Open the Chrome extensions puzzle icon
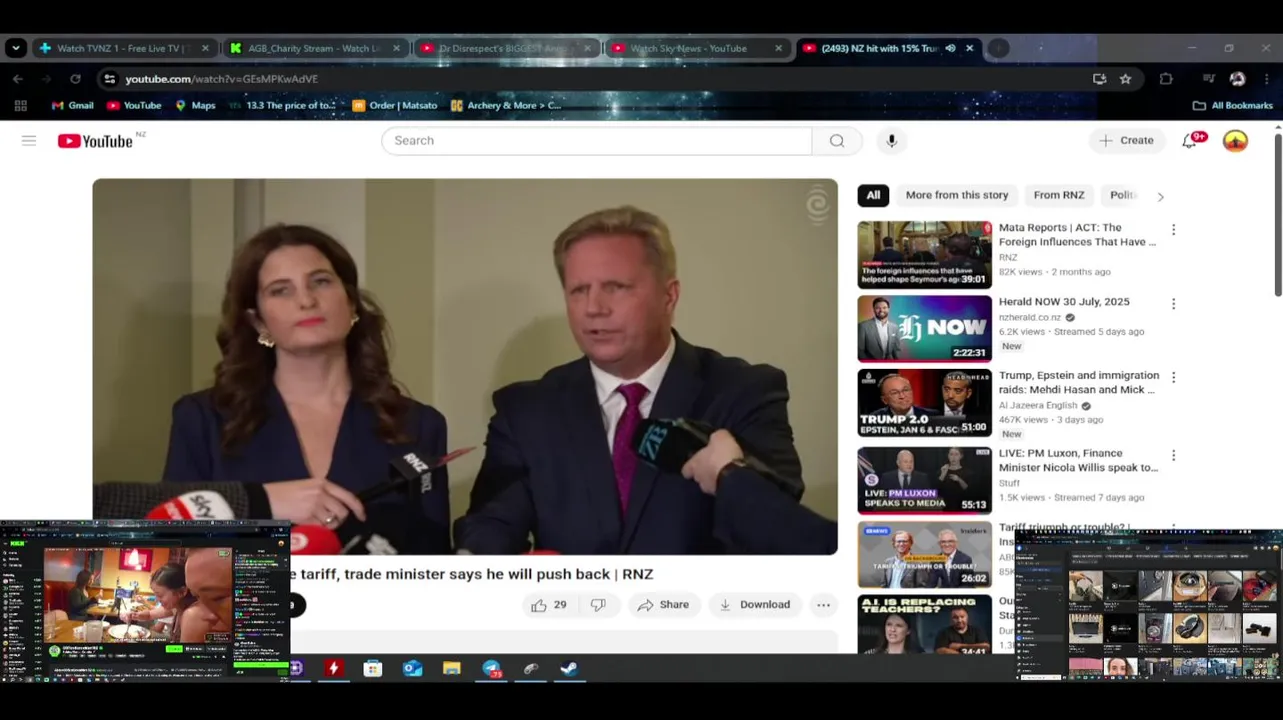 1166,79
